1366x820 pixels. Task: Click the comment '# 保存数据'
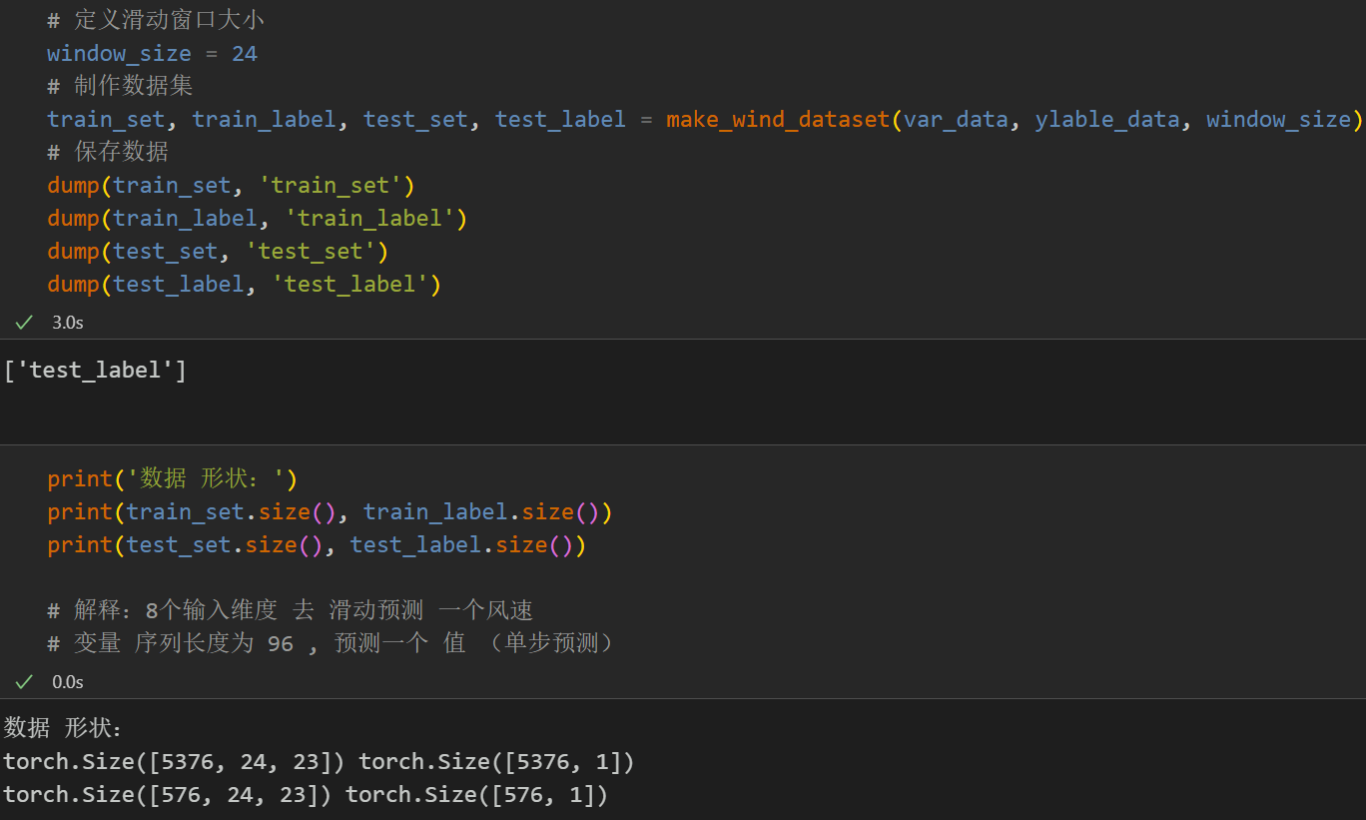pos(107,152)
